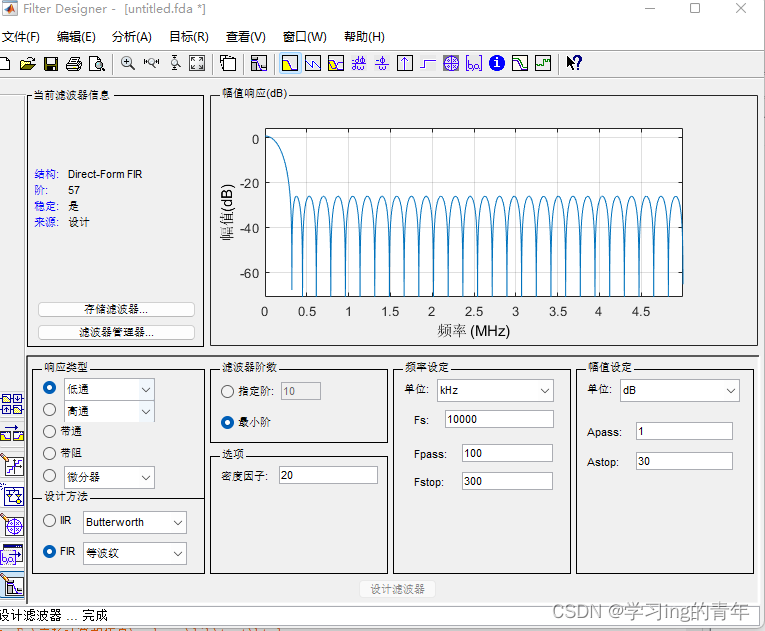Viewport: 765px width, 631px height.
Task: Save the current filter session
Action: coord(51,63)
